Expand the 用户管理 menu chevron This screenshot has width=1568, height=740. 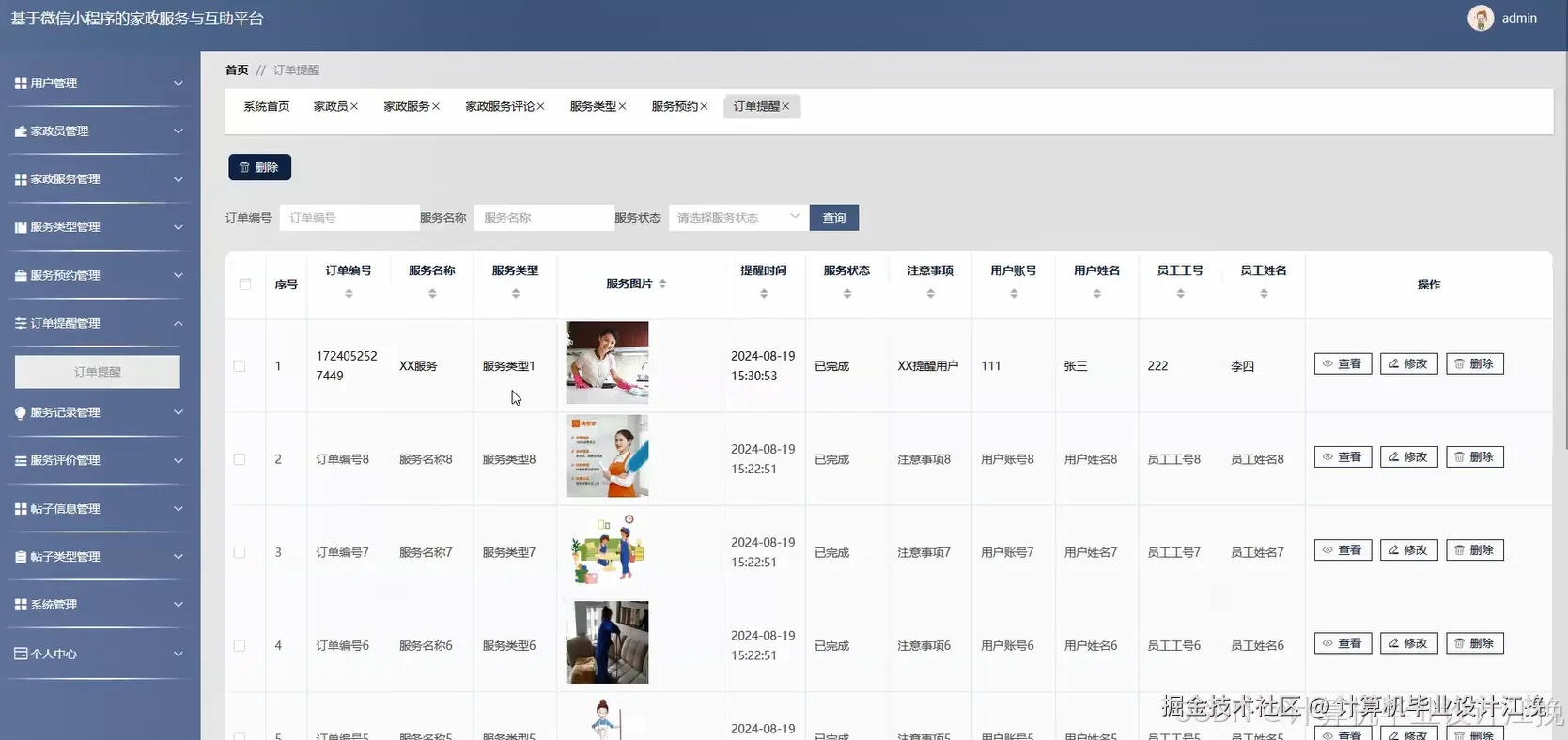coord(179,84)
